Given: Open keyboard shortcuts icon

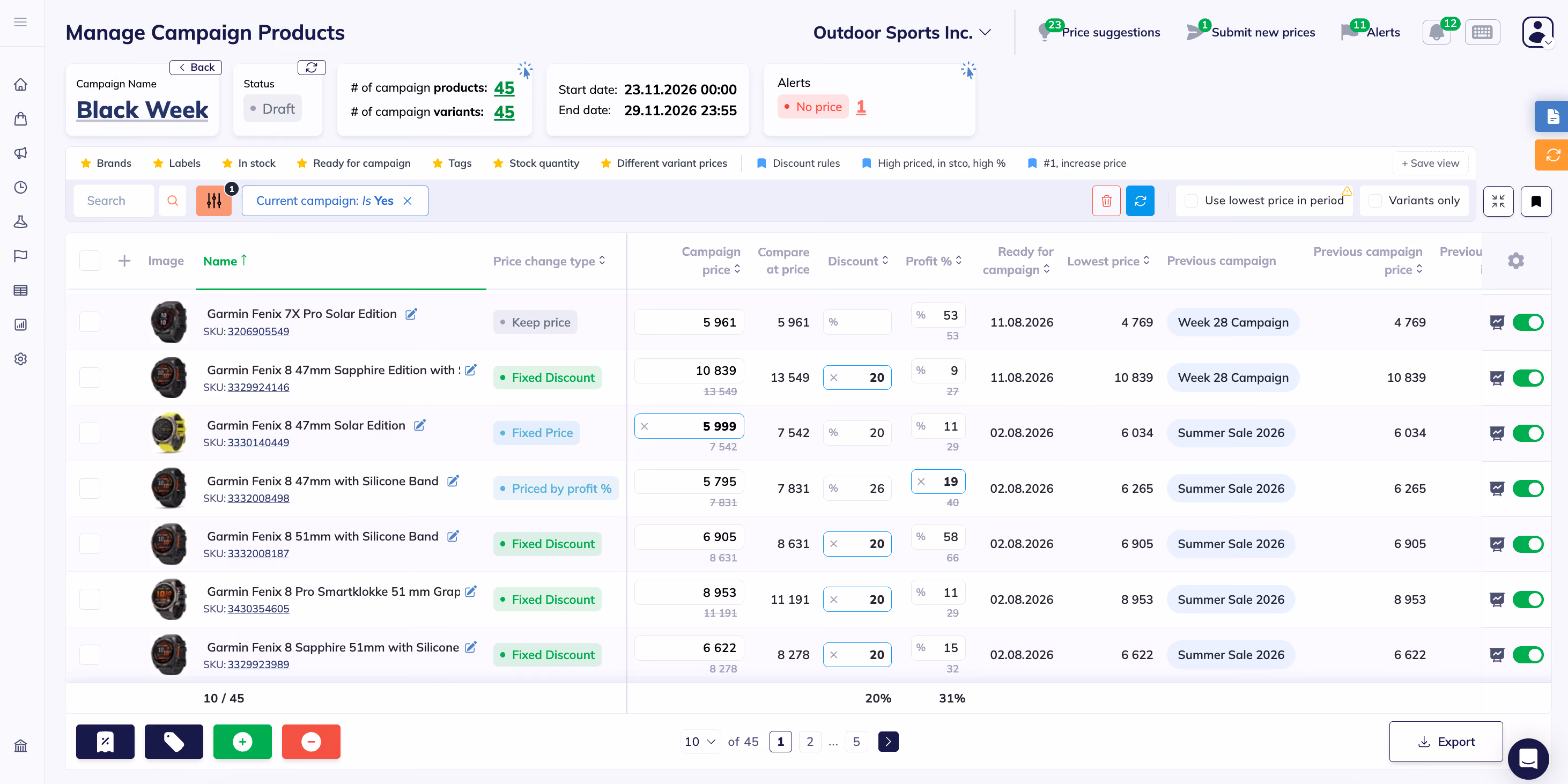Looking at the screenshot, I should click(1482, 32).
